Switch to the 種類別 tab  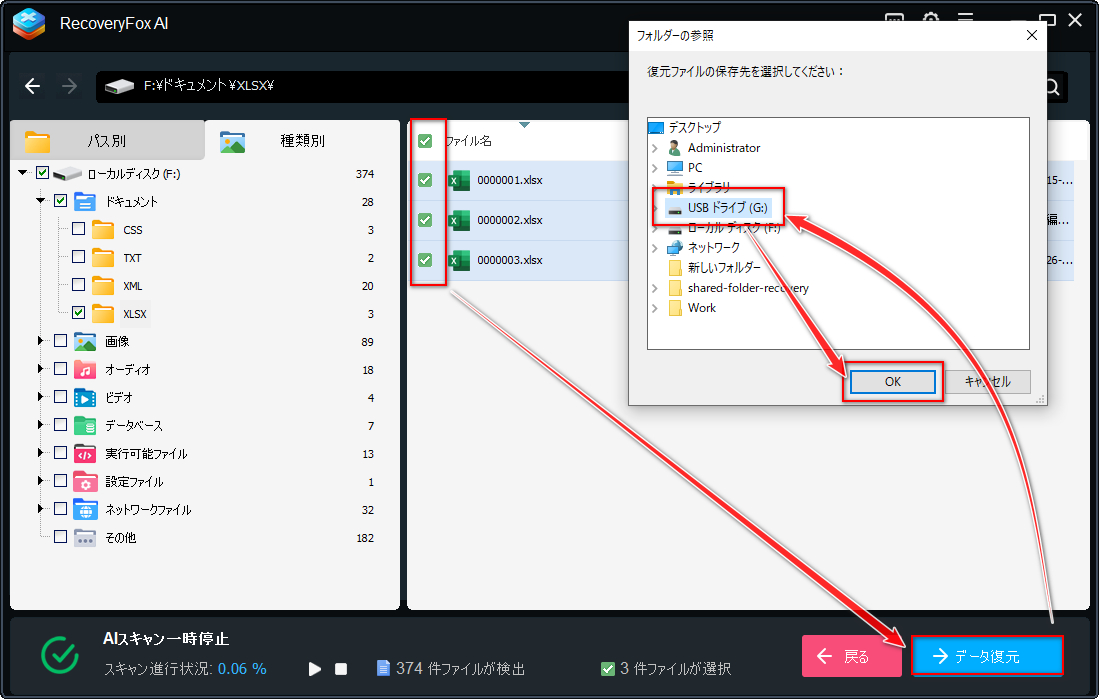pos(302,141)
